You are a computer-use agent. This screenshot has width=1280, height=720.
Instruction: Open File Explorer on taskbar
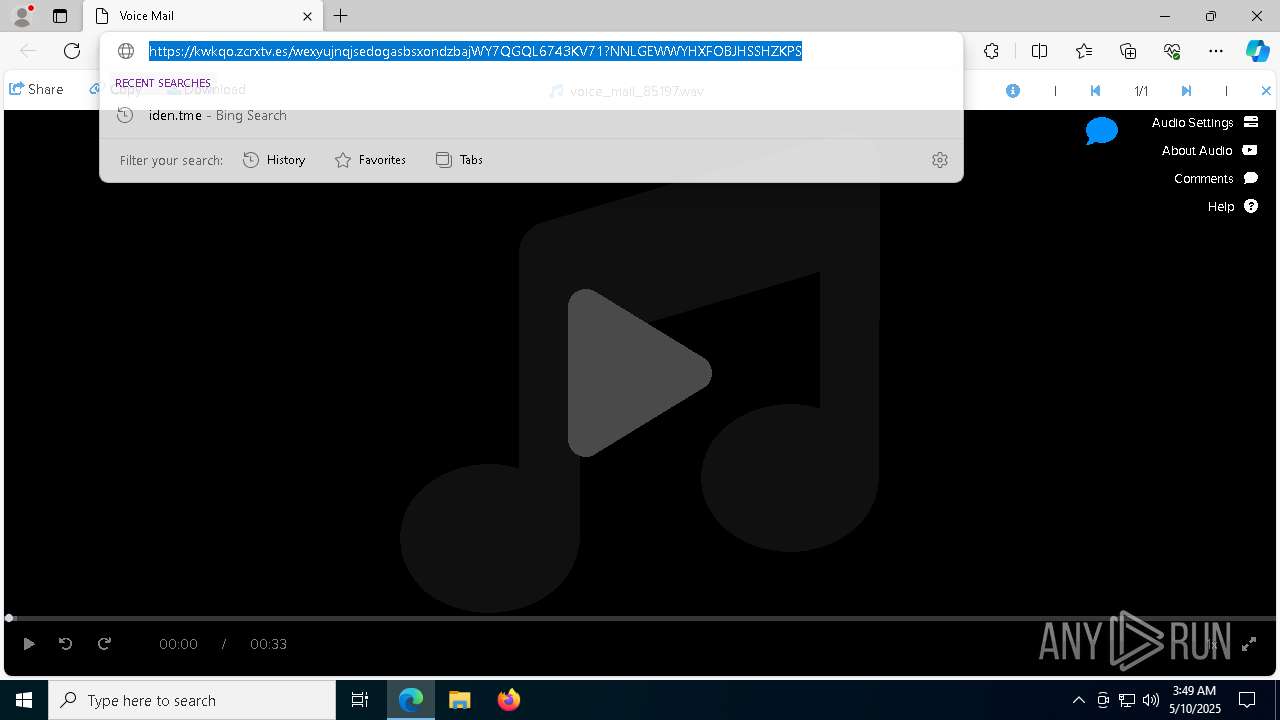[x=460, y=700]
